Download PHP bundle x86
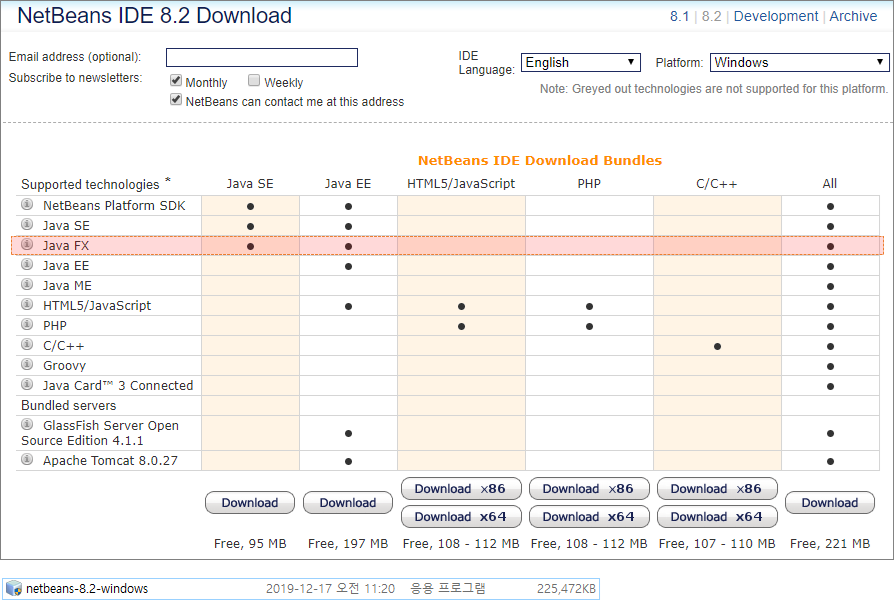894x602 pixels. (x=589, y=489)
